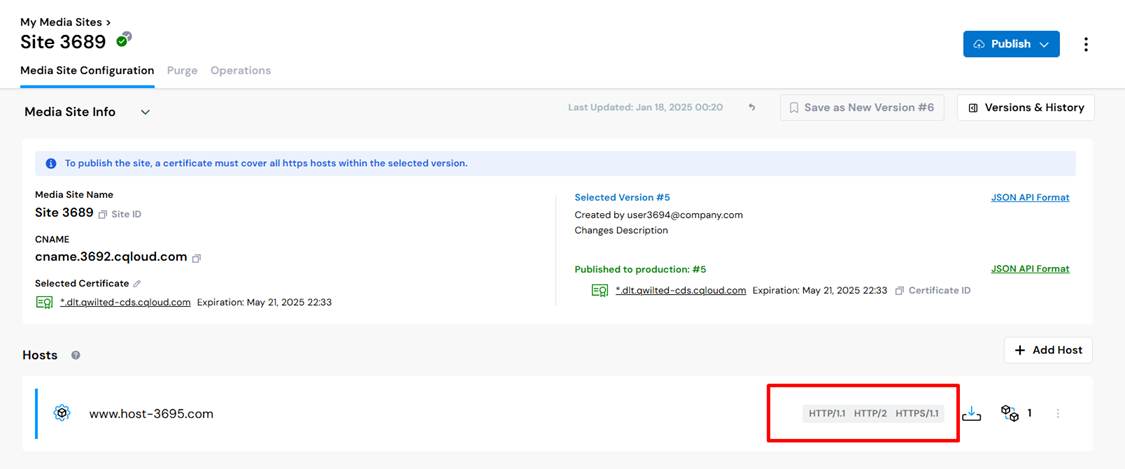Open the top-right three-dot site menu
This screenshot has width=1125, height=469.
coord(1086,44)
